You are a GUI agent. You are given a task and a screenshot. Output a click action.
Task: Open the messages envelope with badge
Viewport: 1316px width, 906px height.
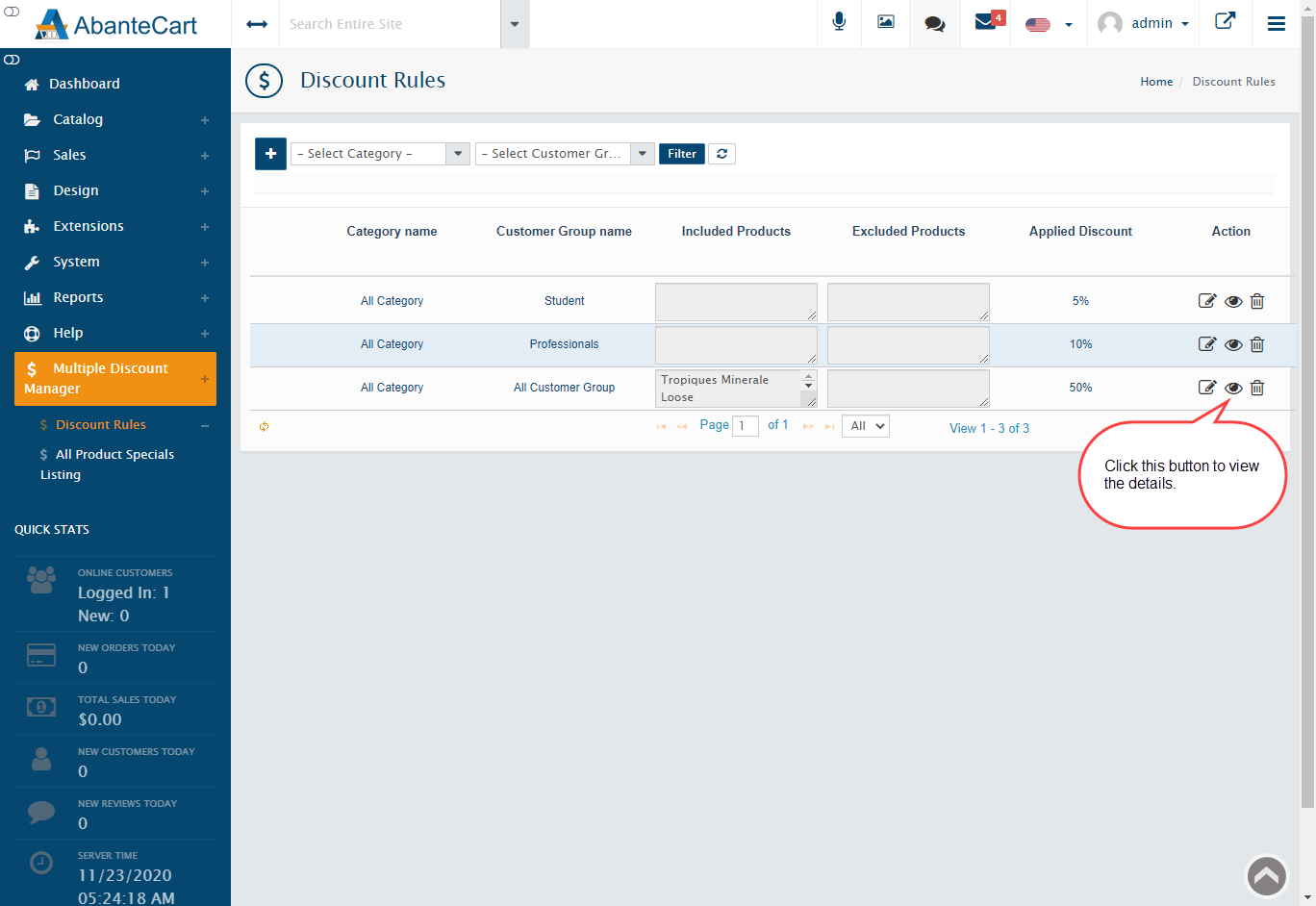coord(986,22)
